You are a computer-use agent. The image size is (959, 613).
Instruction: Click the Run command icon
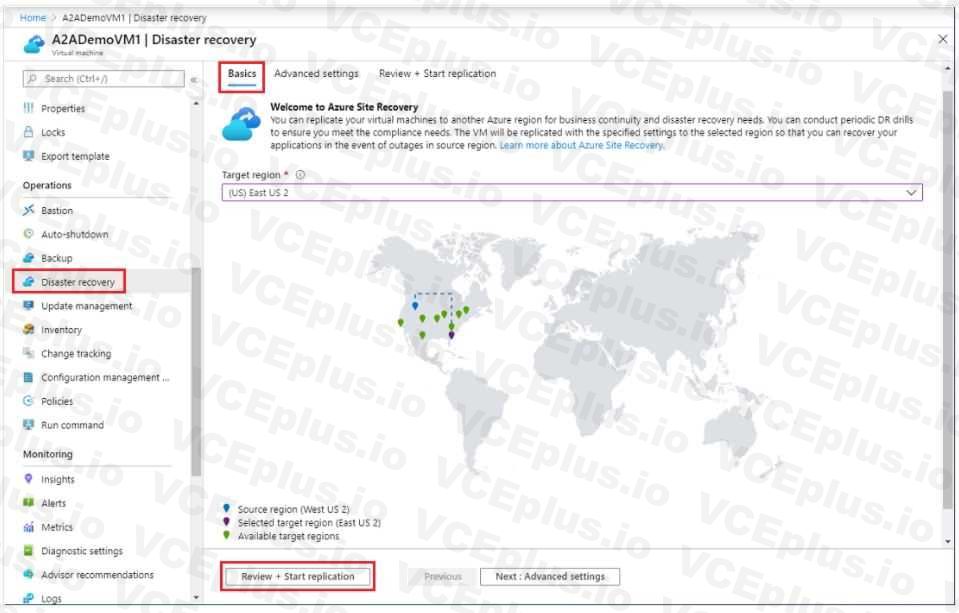click(x=28, y=425)
